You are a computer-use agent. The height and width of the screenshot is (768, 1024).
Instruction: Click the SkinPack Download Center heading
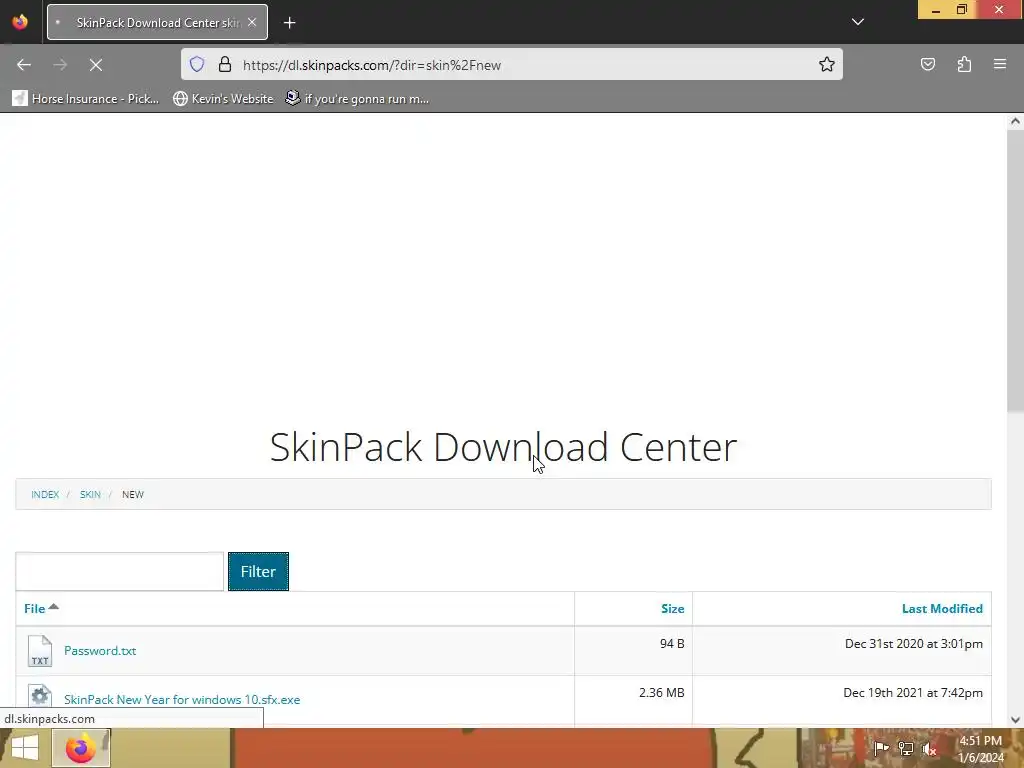[503, 447]
